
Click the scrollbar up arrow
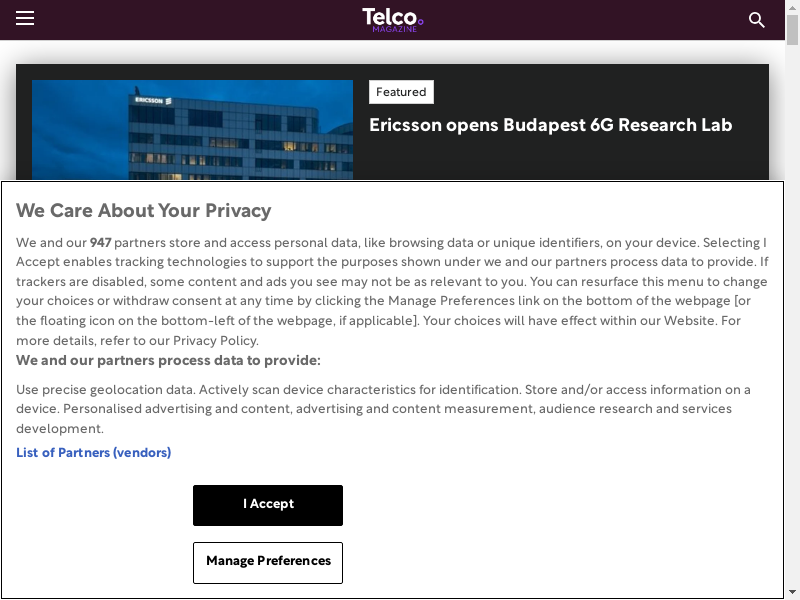click(793, 6)
